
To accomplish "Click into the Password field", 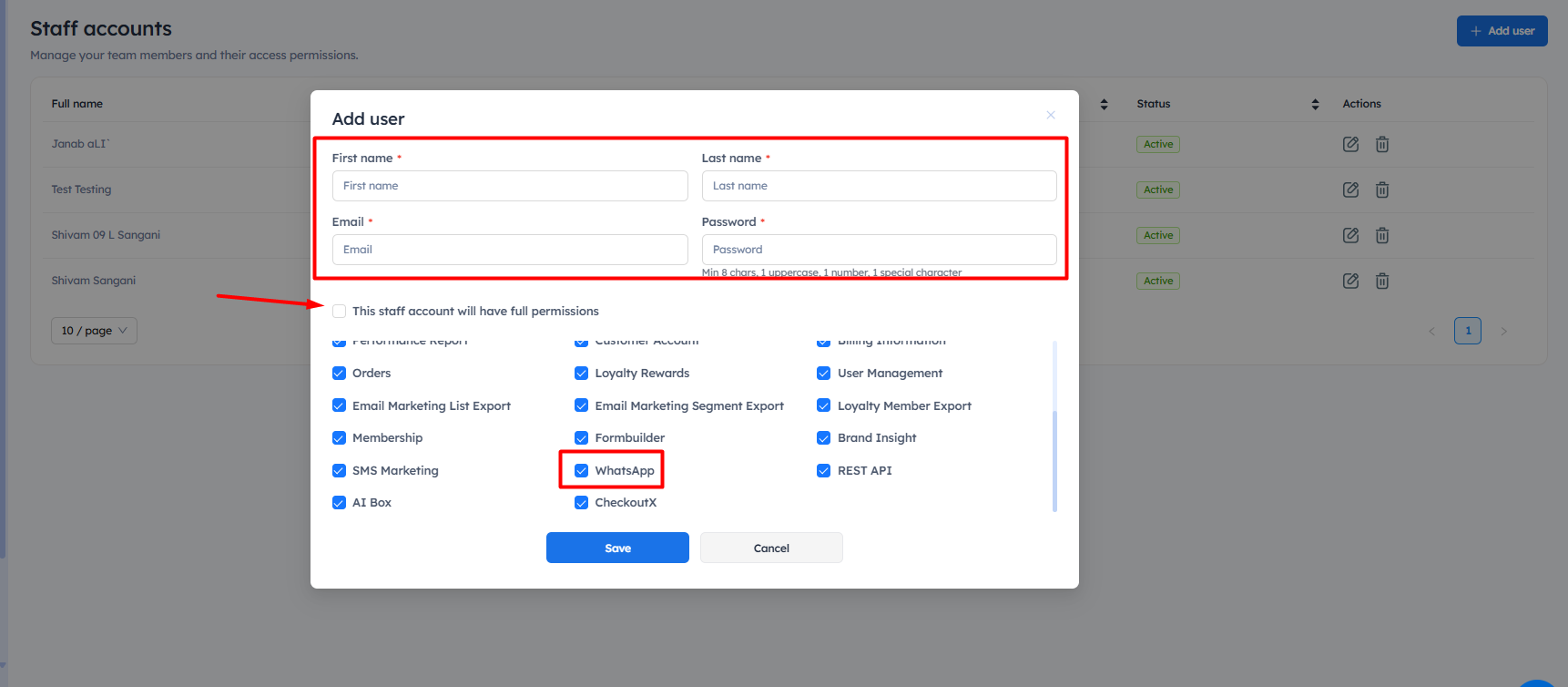I will point(879,250).
